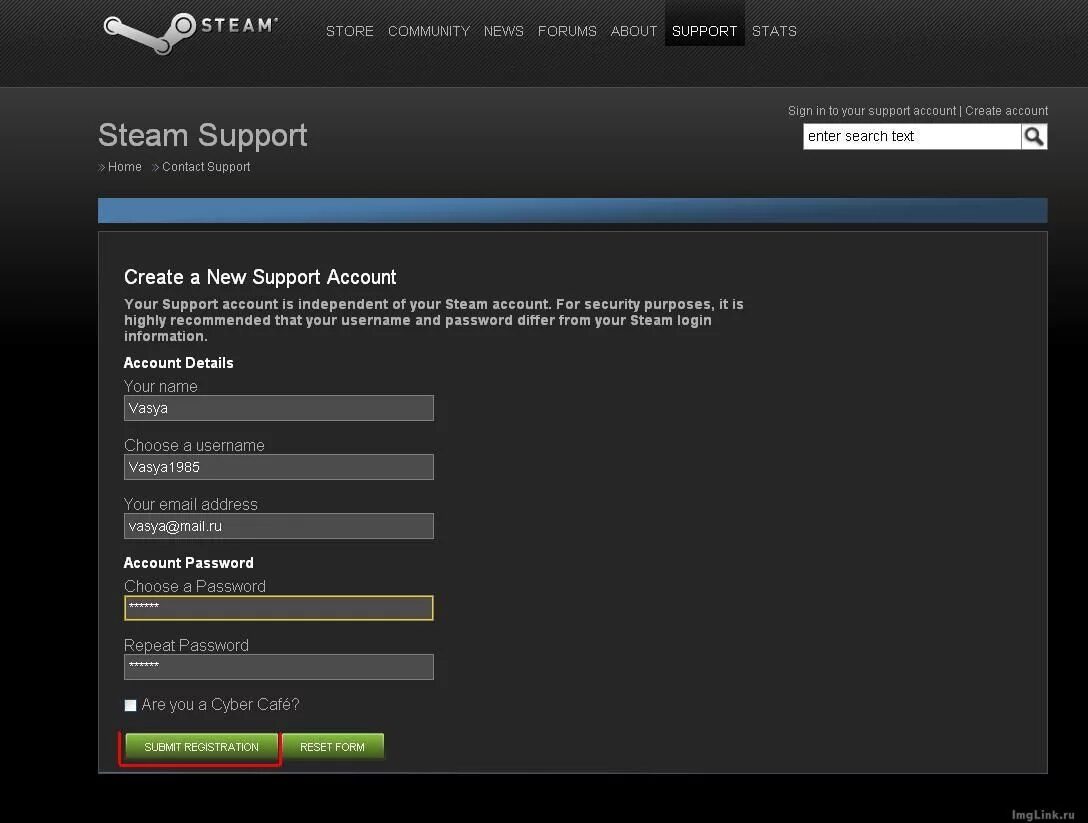Screen dimensions: 1088x823
Task: Click the Account Password label
Action: point(188,563)
